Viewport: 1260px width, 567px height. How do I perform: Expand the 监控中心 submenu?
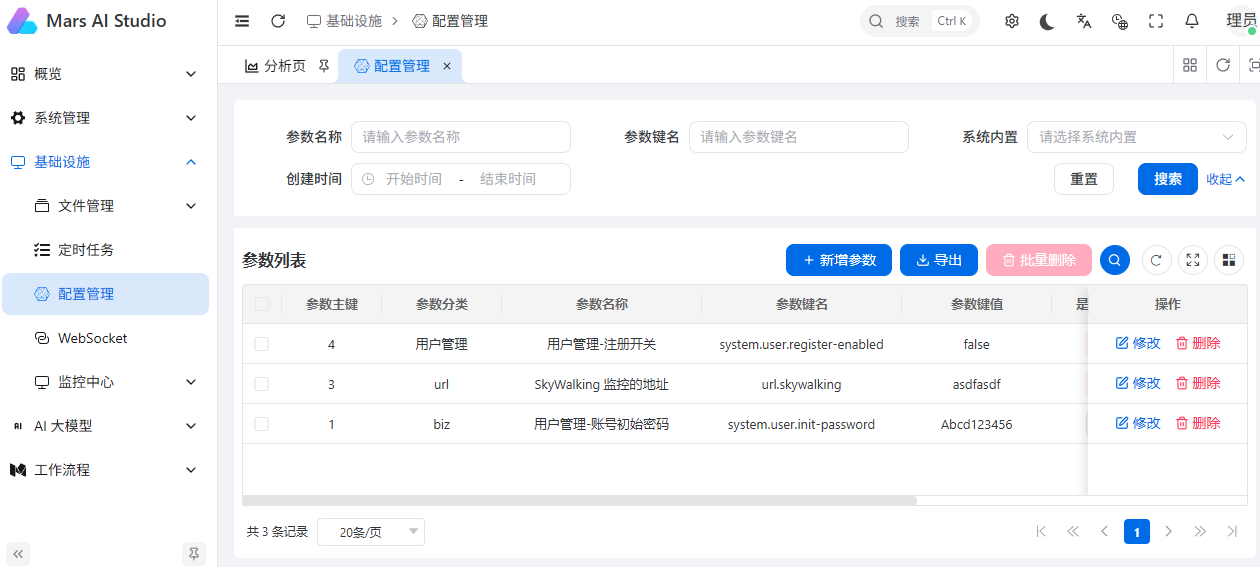tap(105, 382)
